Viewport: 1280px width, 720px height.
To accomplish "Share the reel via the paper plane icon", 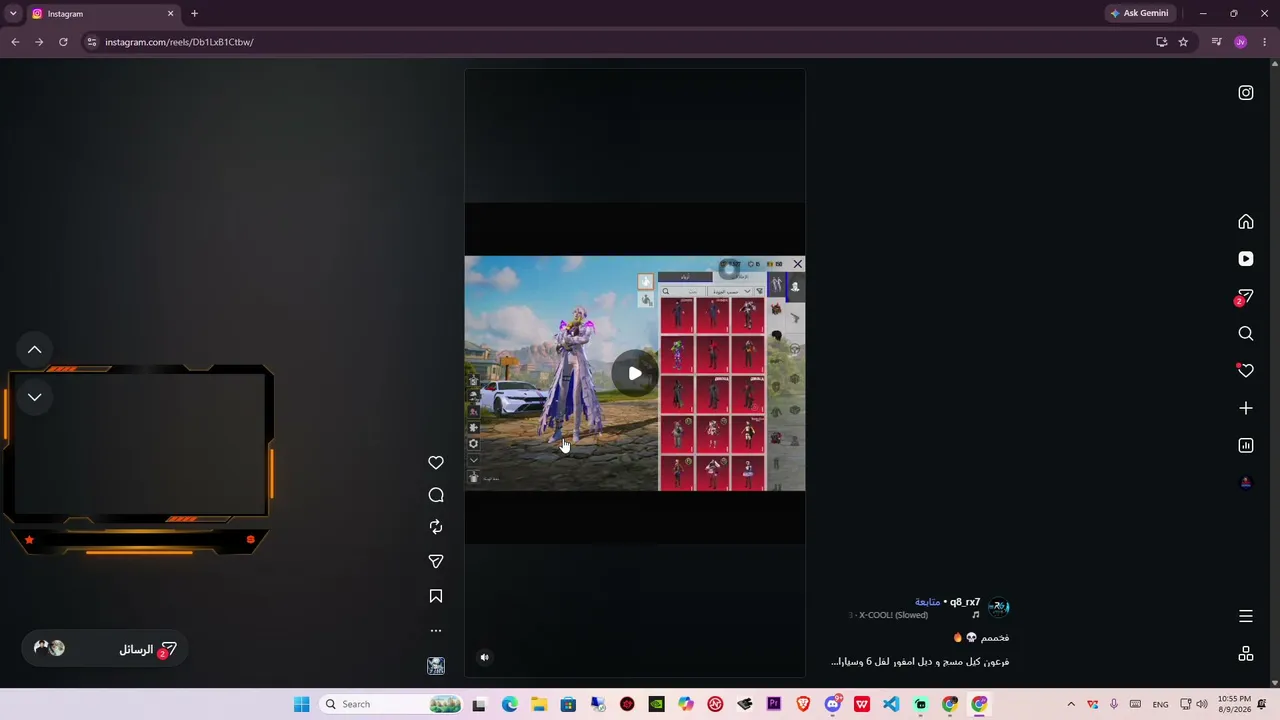I will point(436,562).
